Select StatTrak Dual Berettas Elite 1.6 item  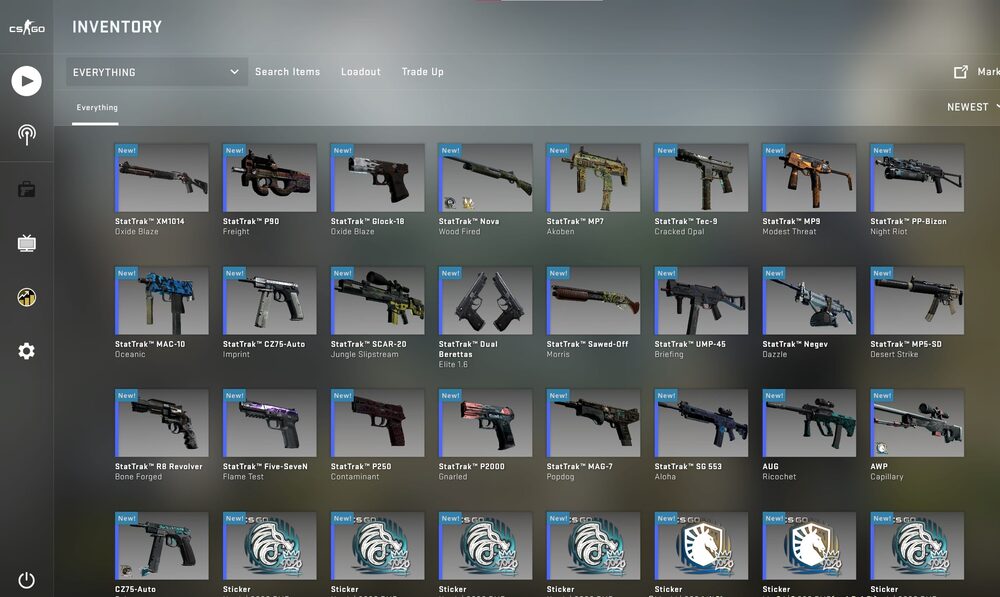tap(485, 300)
